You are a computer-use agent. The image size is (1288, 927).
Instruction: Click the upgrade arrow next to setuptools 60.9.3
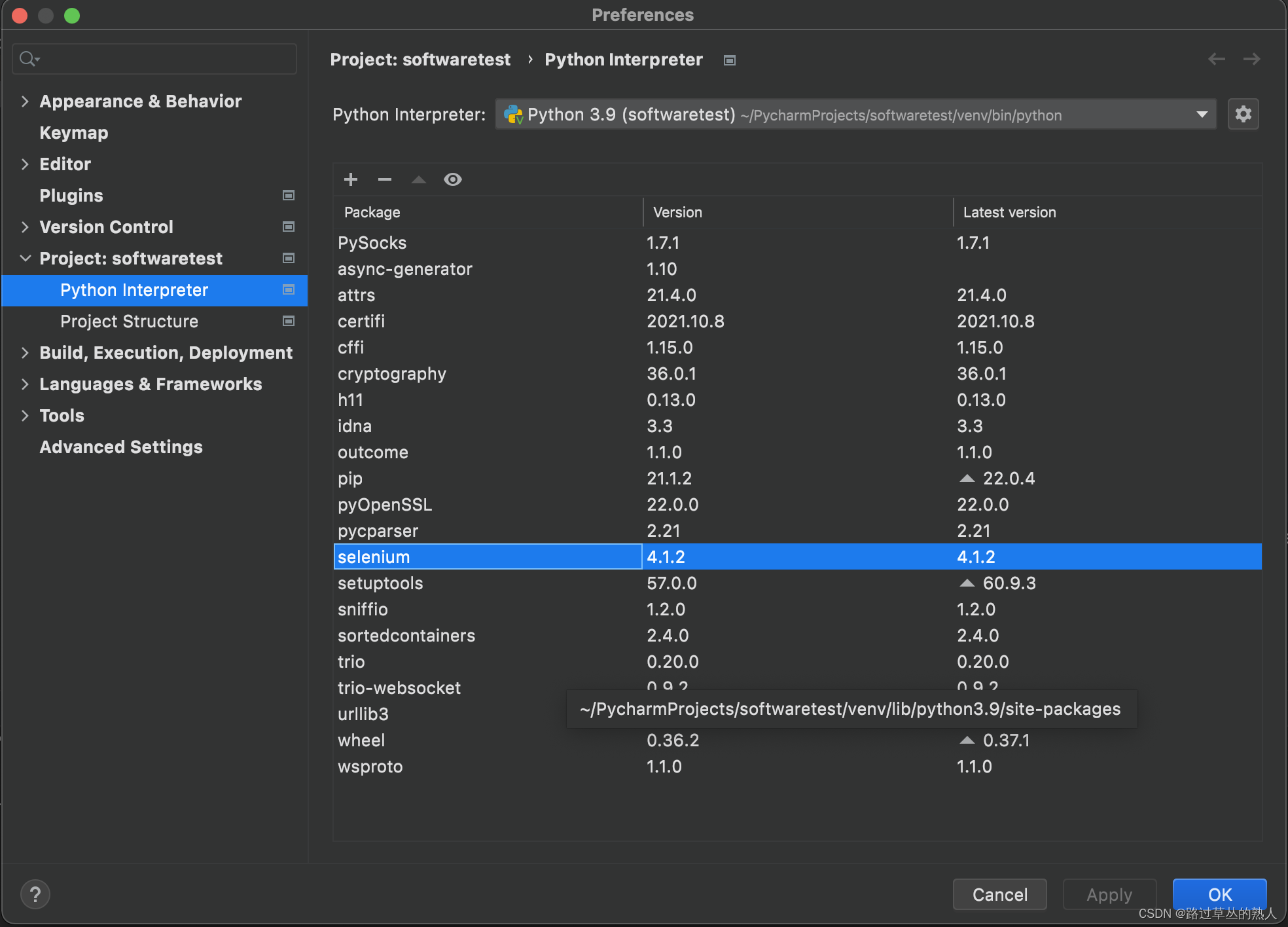967,583
